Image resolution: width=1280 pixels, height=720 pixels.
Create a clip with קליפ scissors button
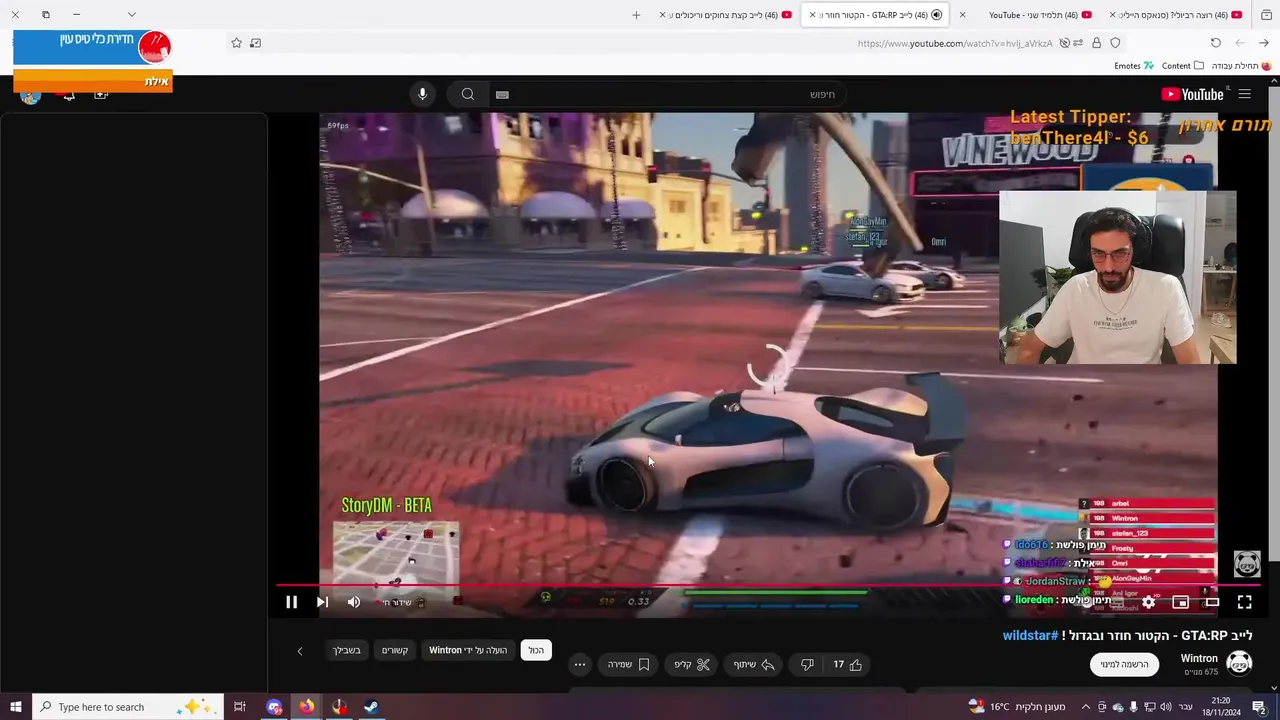(x=691, y=664)
